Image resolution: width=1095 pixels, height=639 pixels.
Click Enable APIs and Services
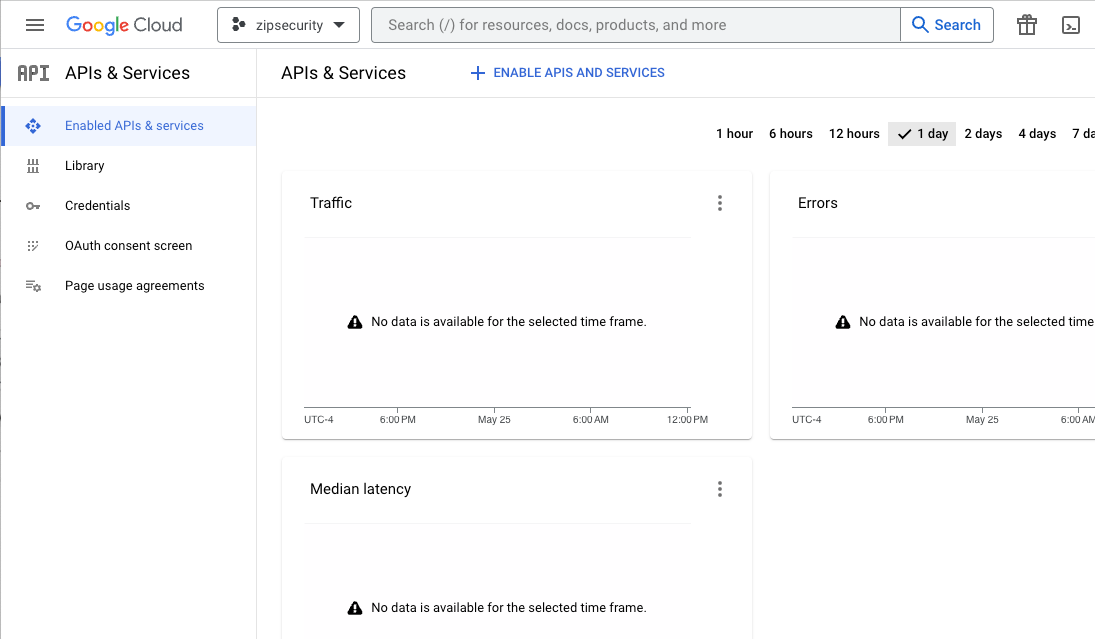[567, 73]
